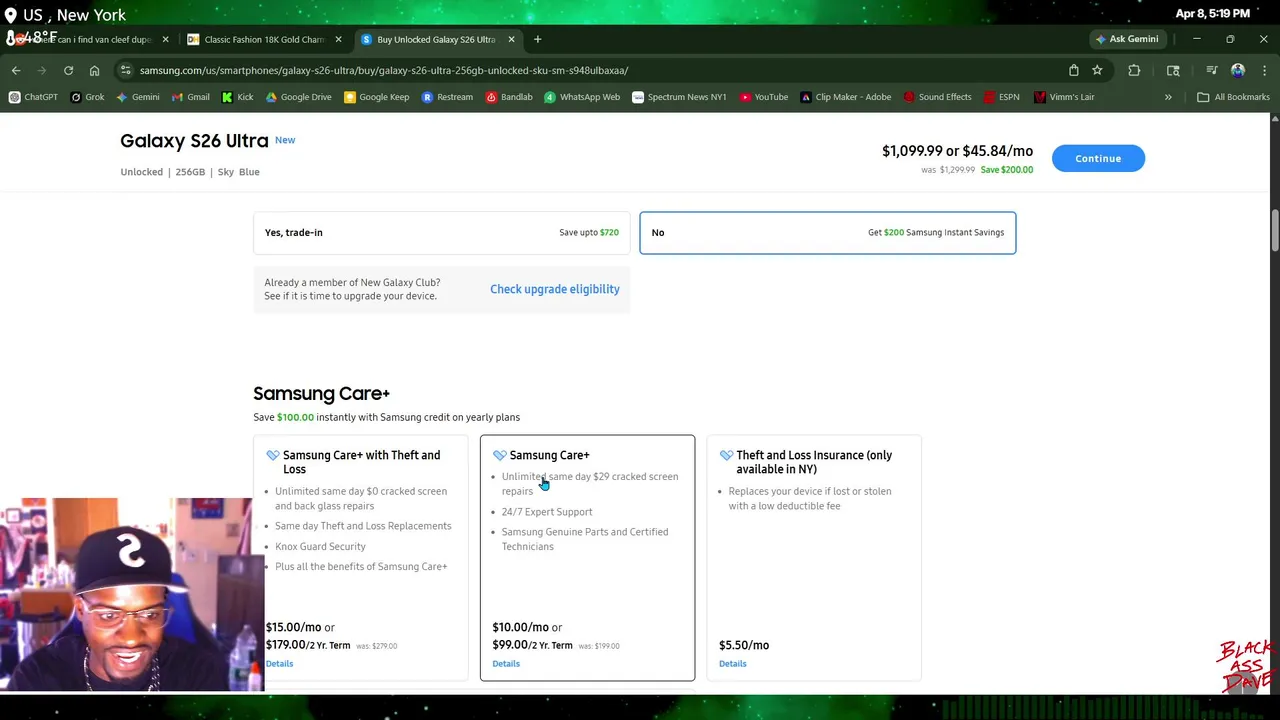This screenshot has height=720, width=1280.
Task: Click the blue Continue button
Action: coord(1098,158)
